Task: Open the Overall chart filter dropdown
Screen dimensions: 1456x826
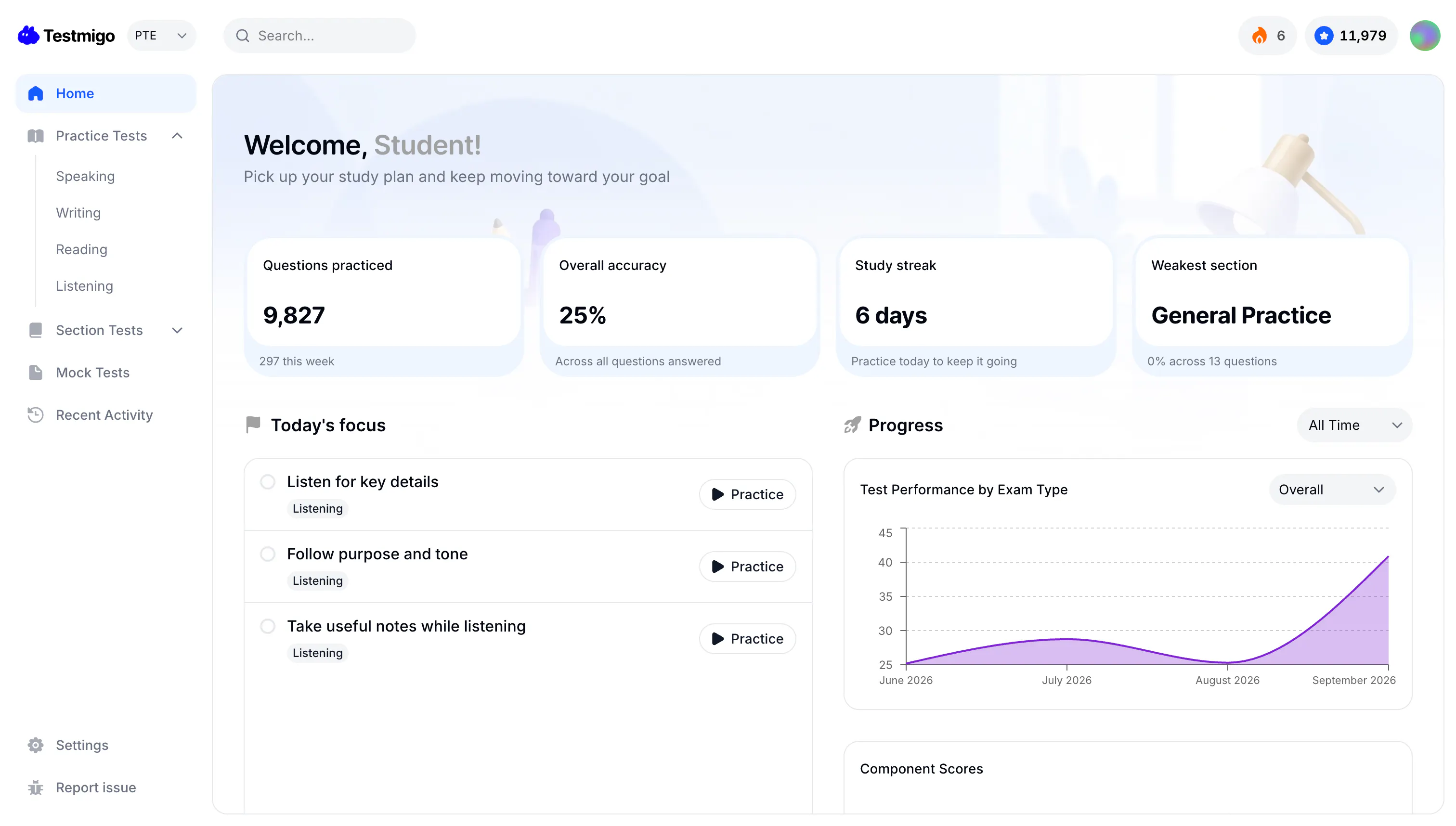Action: tap(1332, 490)
